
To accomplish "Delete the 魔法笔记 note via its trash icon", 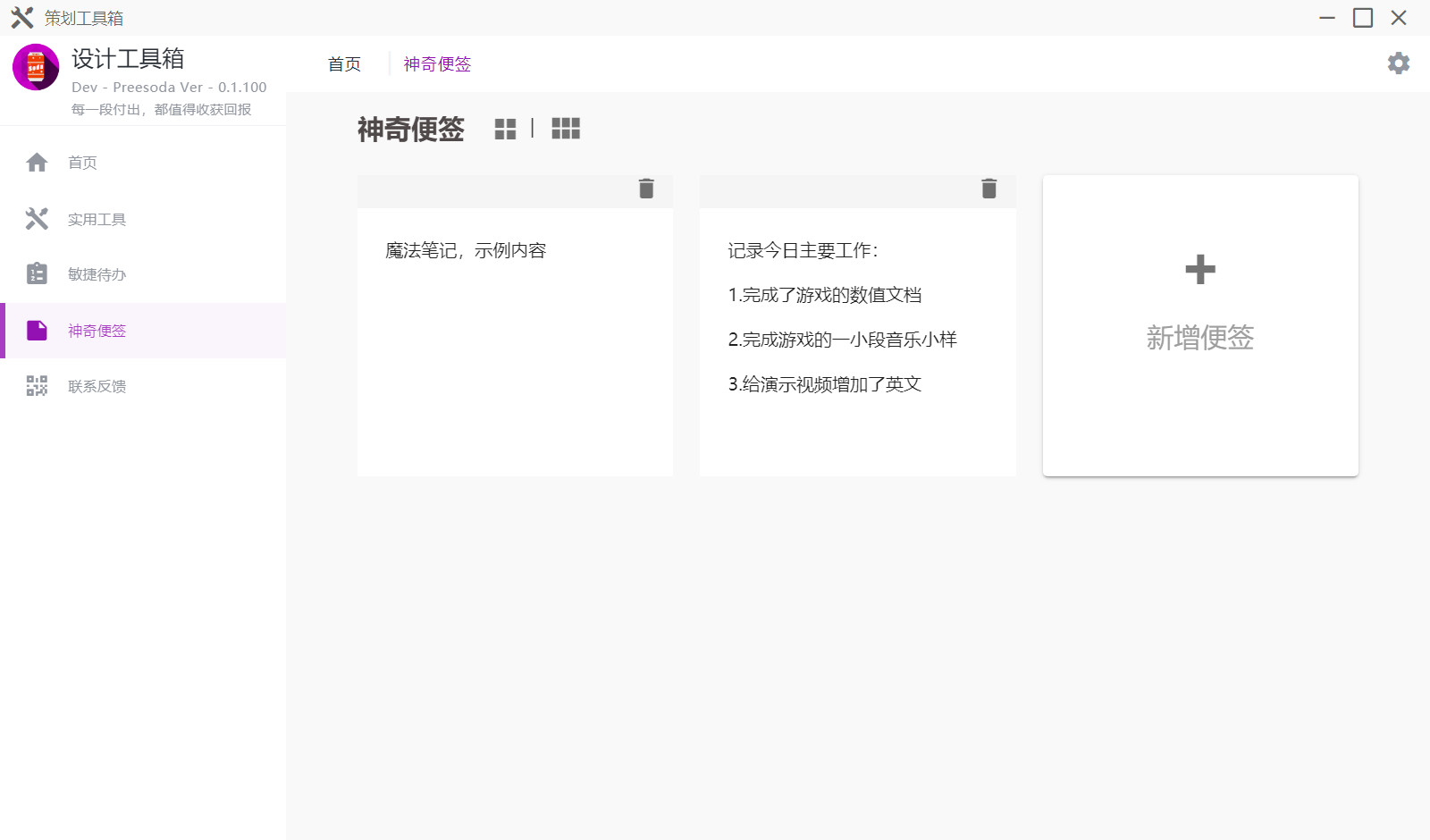I will coord(645,189).
